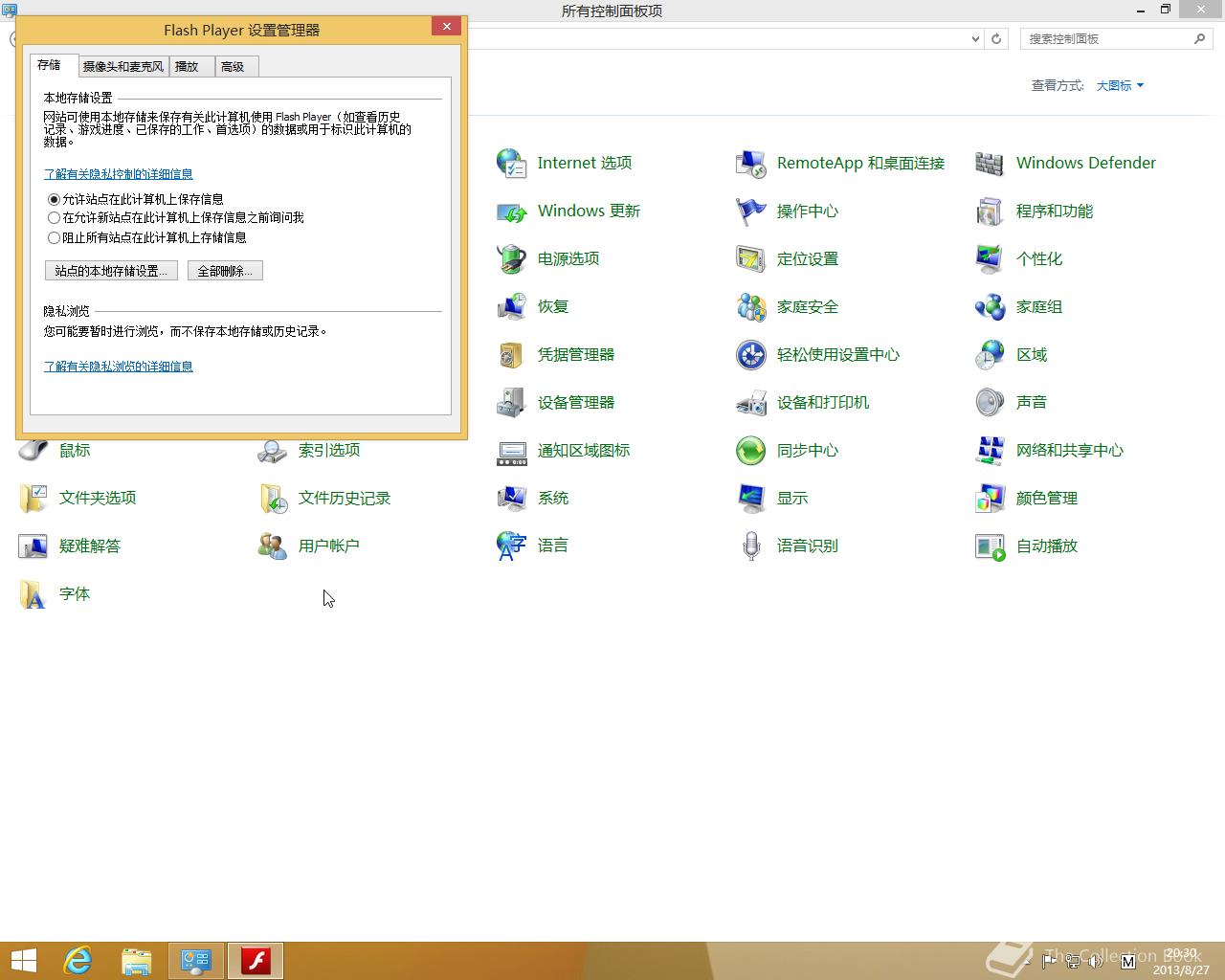The image size is (1225, 980).
Task: Open 设备和打印机 icon
Action: pyautogui.click(x=751, y=402)
